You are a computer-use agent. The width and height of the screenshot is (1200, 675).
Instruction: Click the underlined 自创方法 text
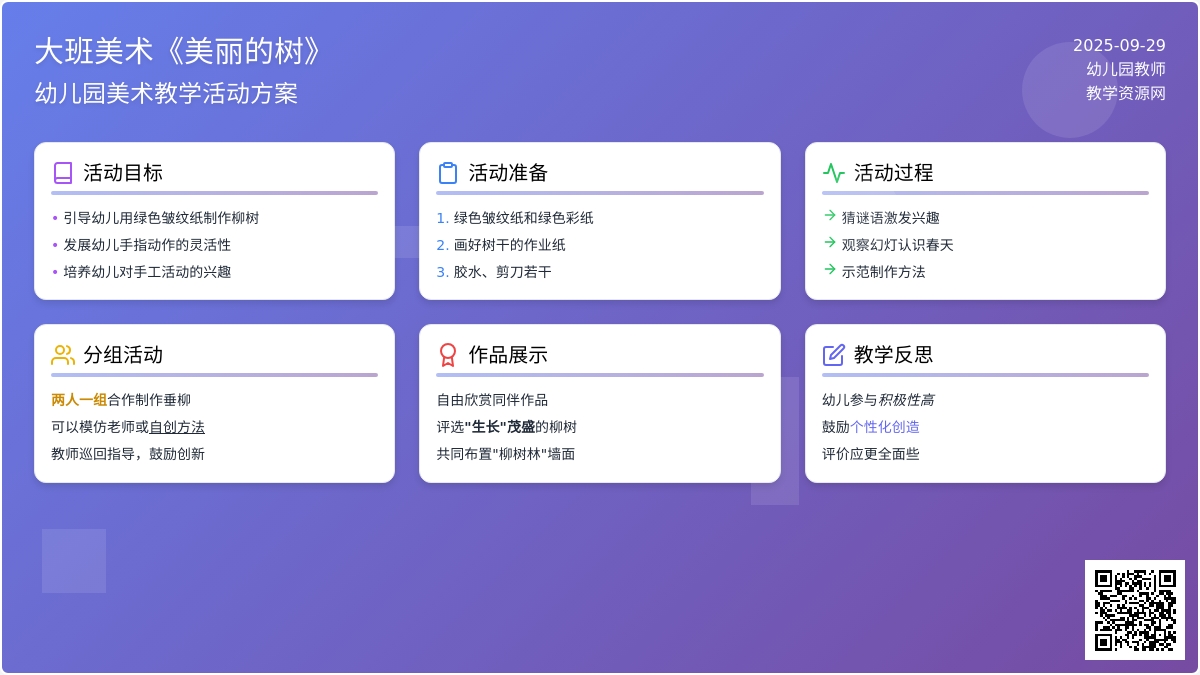[x=177, y=427]
